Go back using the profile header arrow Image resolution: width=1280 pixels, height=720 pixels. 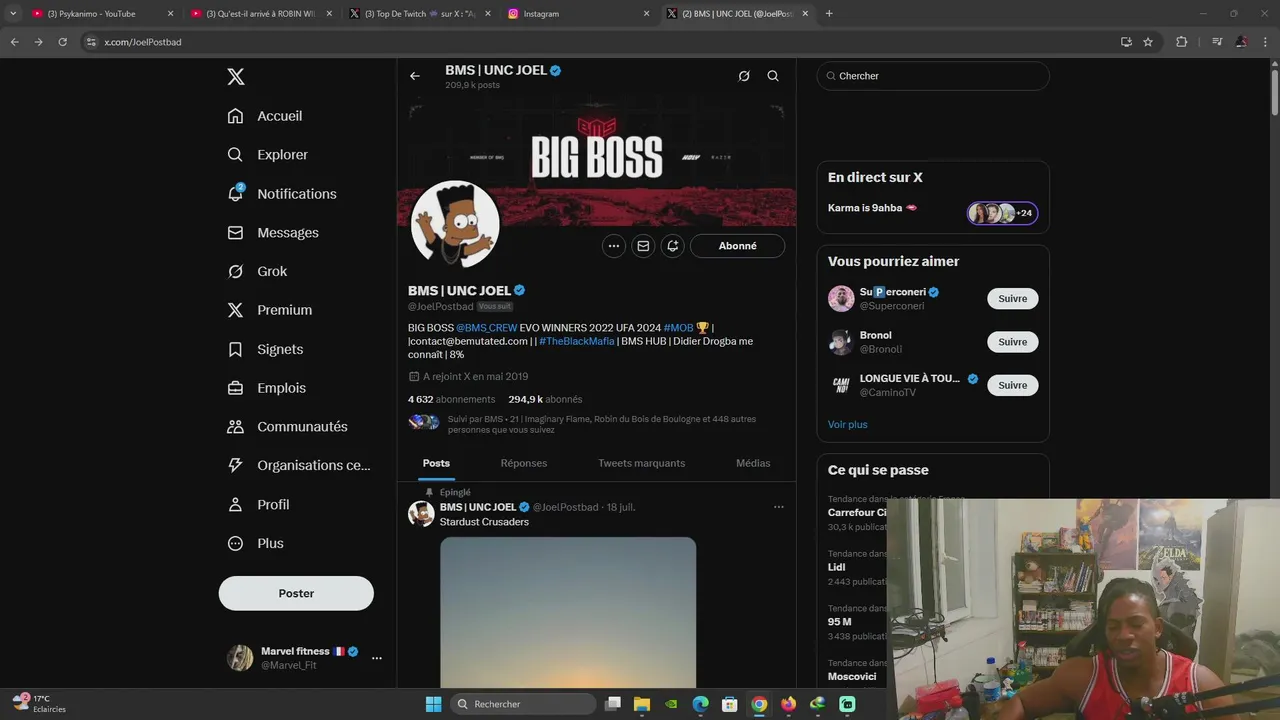(x=415, y=76)
